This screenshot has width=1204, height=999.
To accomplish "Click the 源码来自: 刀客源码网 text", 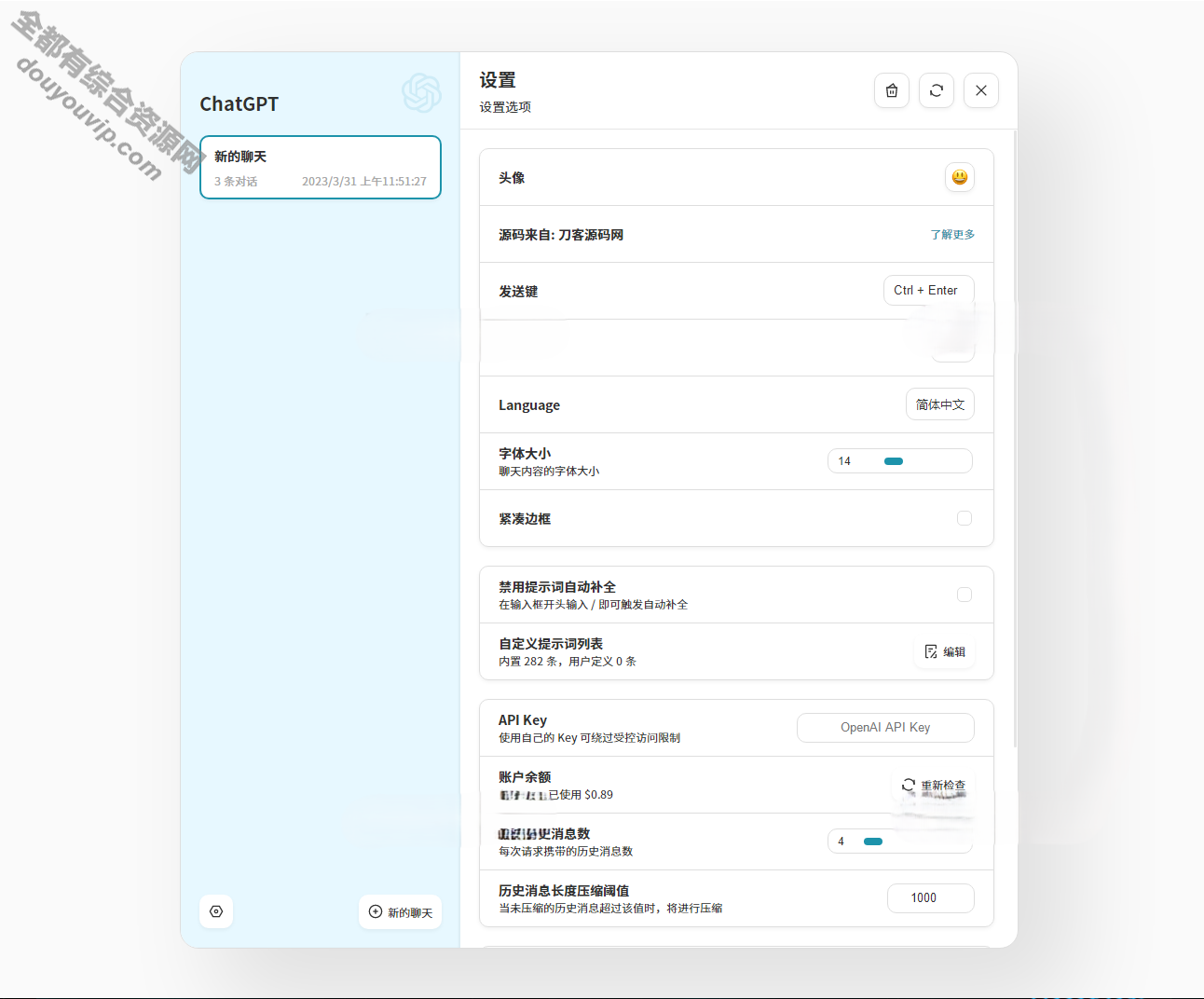I will [561, 235].
